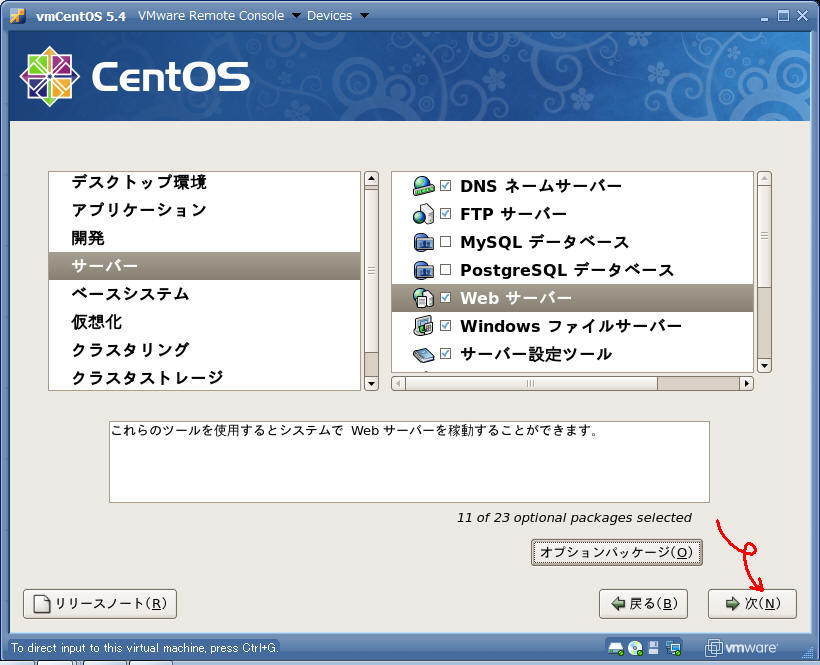Click the DNS ネームサーバー package icon
Image resolution: width=820 pixels, height=665 pixels.
coord(423,186)
